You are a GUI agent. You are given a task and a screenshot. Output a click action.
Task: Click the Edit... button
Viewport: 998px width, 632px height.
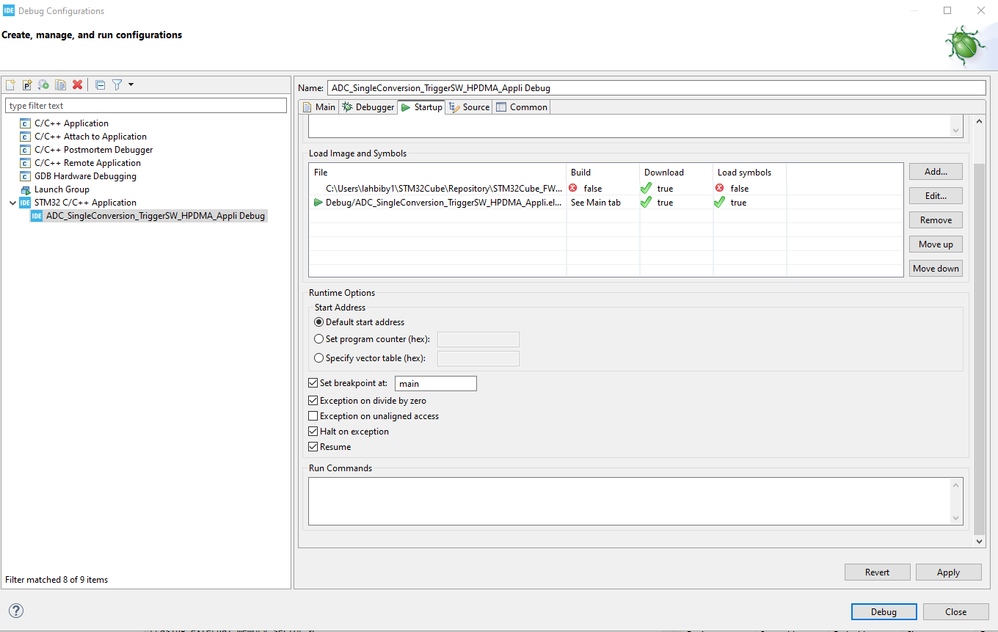pyautogui.click(x=936, y=196)
